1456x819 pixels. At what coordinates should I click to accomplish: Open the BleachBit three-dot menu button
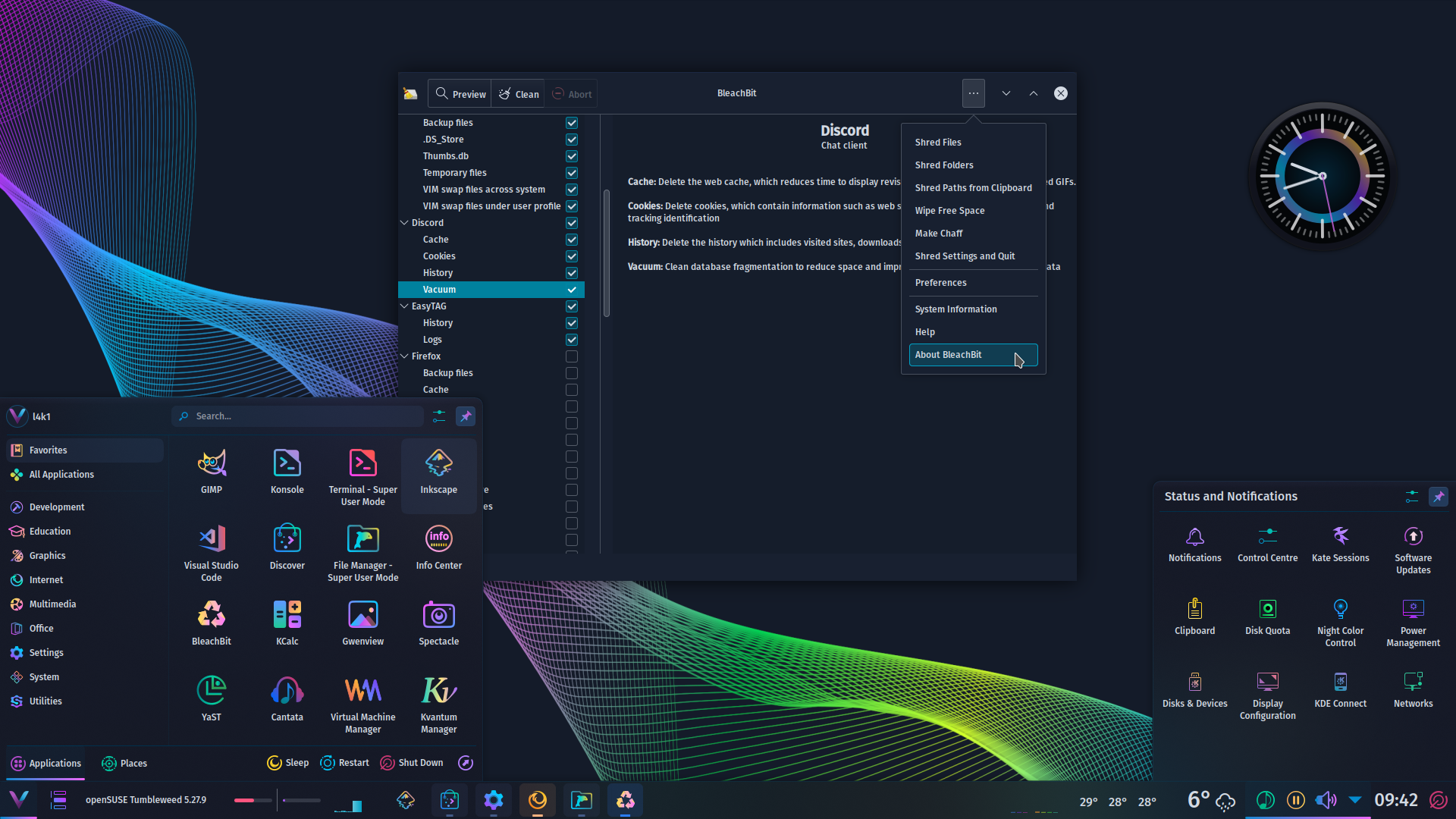tap(974, 93)
